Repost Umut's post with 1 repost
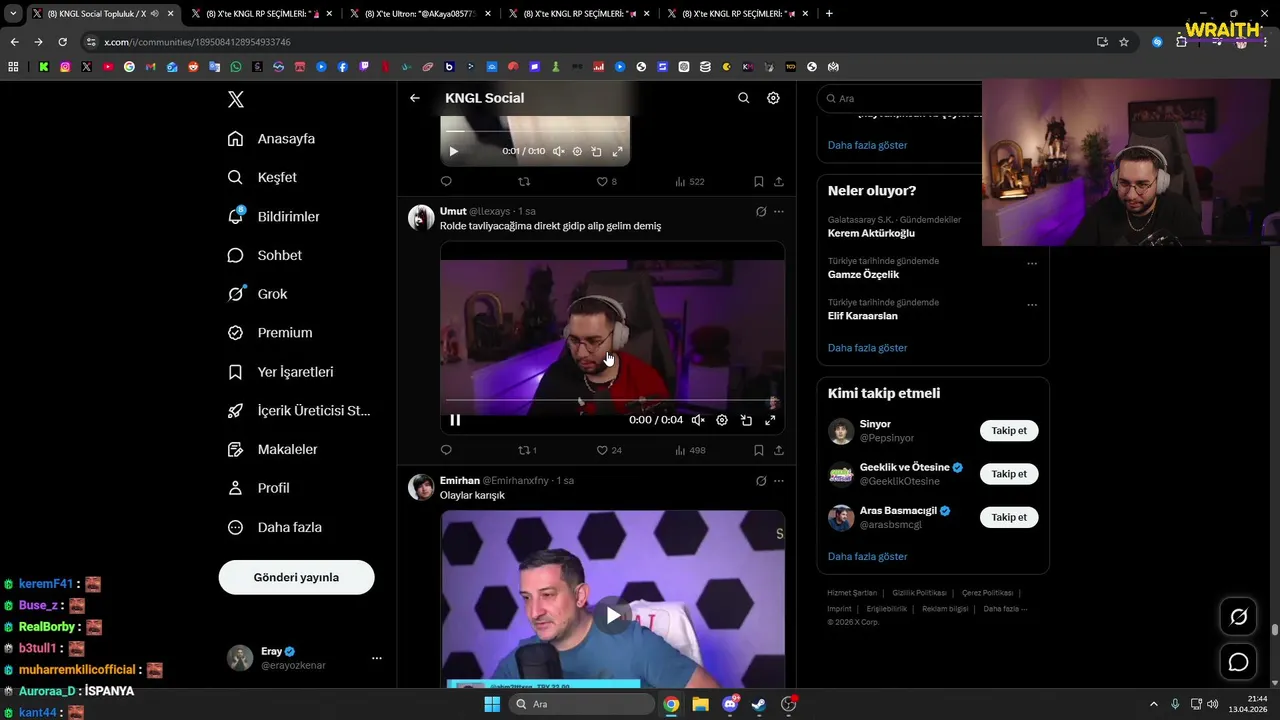Screen dimensions: 1280x720 click(x=527, y=450)
